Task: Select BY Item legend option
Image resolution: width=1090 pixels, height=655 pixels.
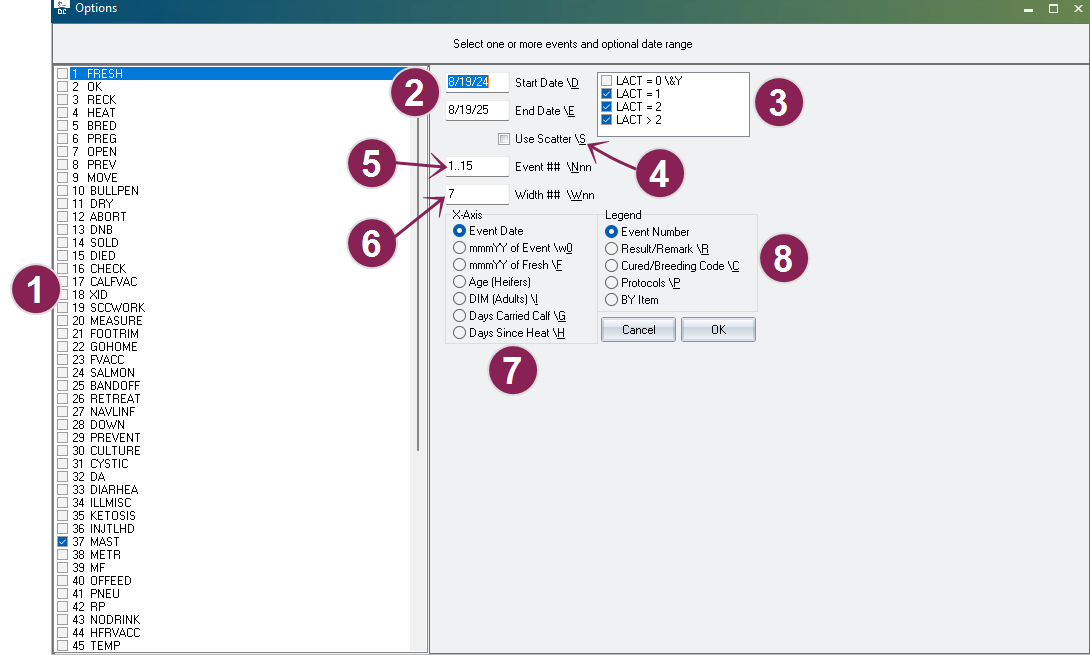Action: tap(612, 300)
